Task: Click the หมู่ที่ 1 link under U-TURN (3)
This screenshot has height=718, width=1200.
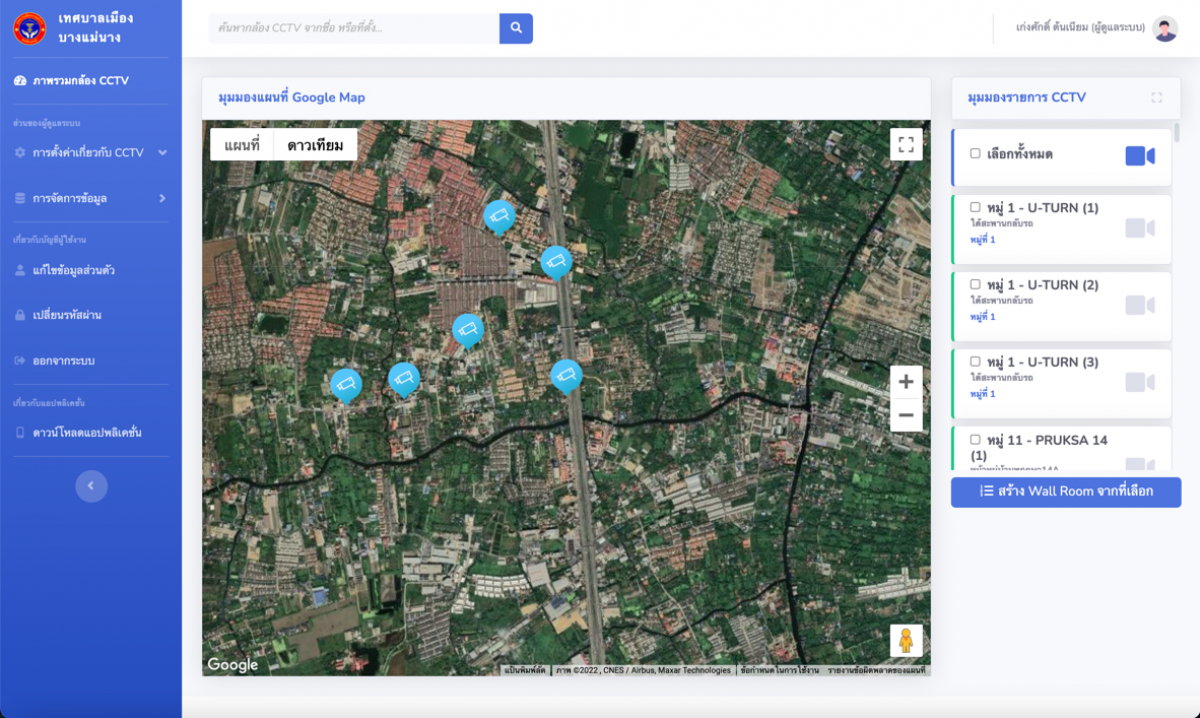Action: tap(983, 394)
